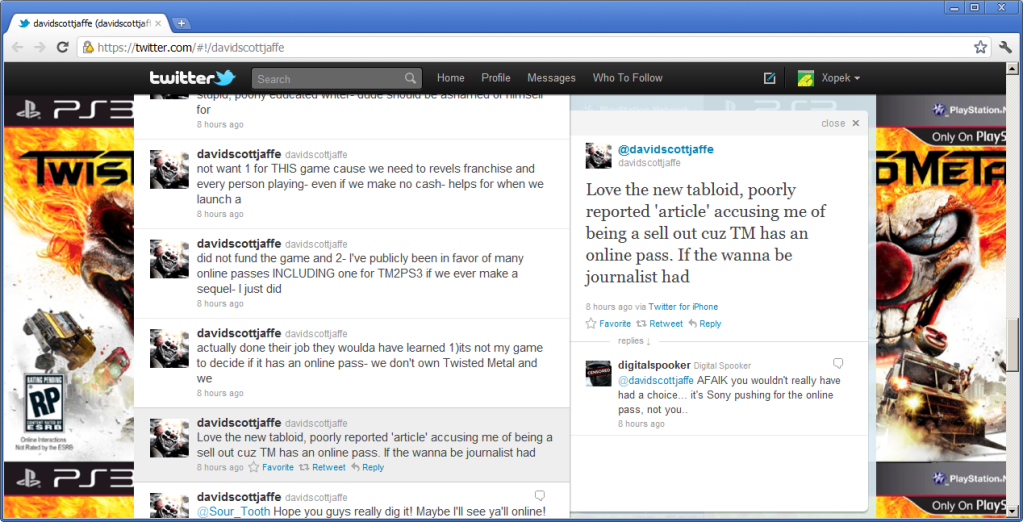Open Who To Follow
The height and width of the screenshot is (522, 1023).
627,78
